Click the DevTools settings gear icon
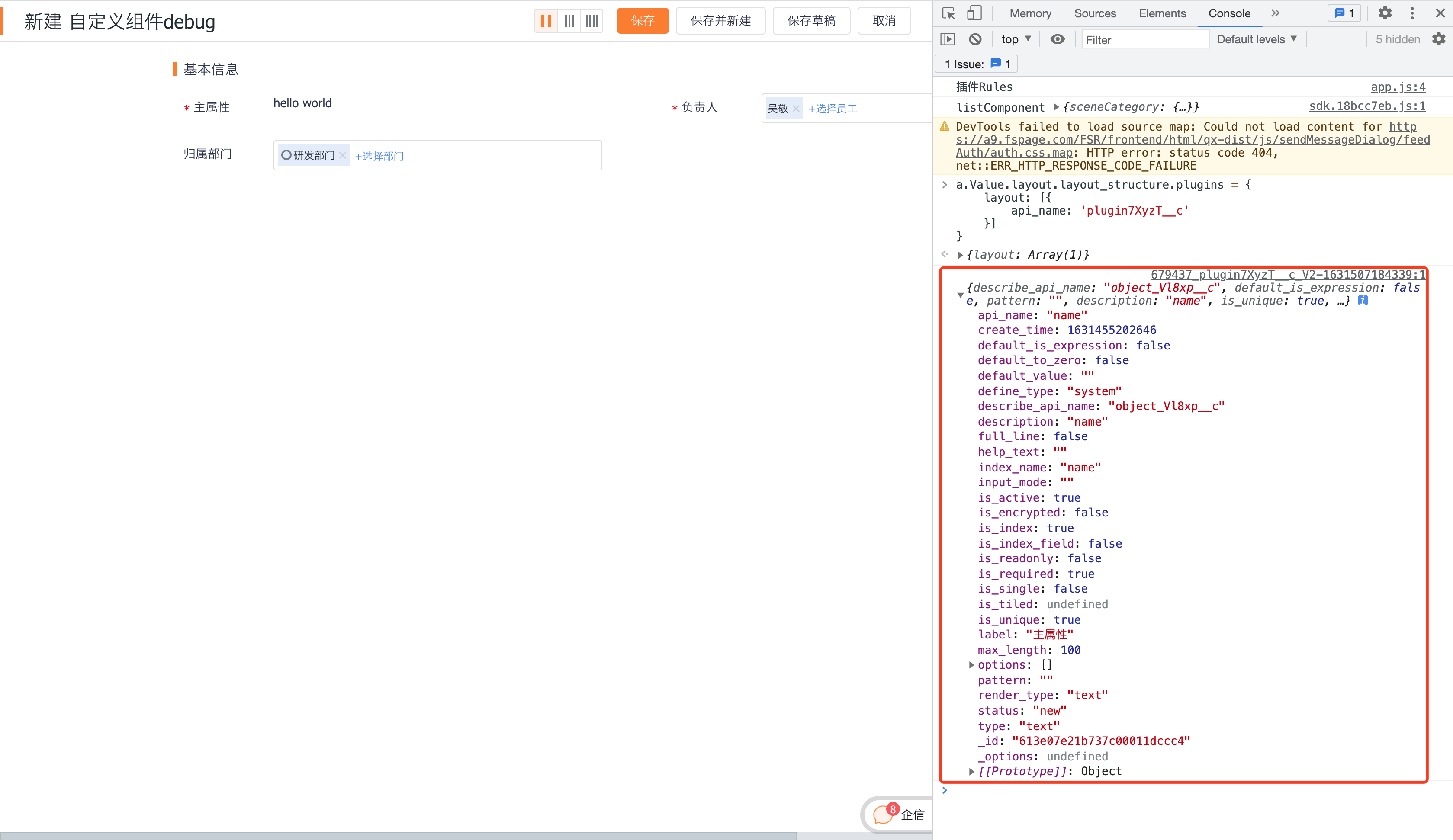 [1385, 12]
